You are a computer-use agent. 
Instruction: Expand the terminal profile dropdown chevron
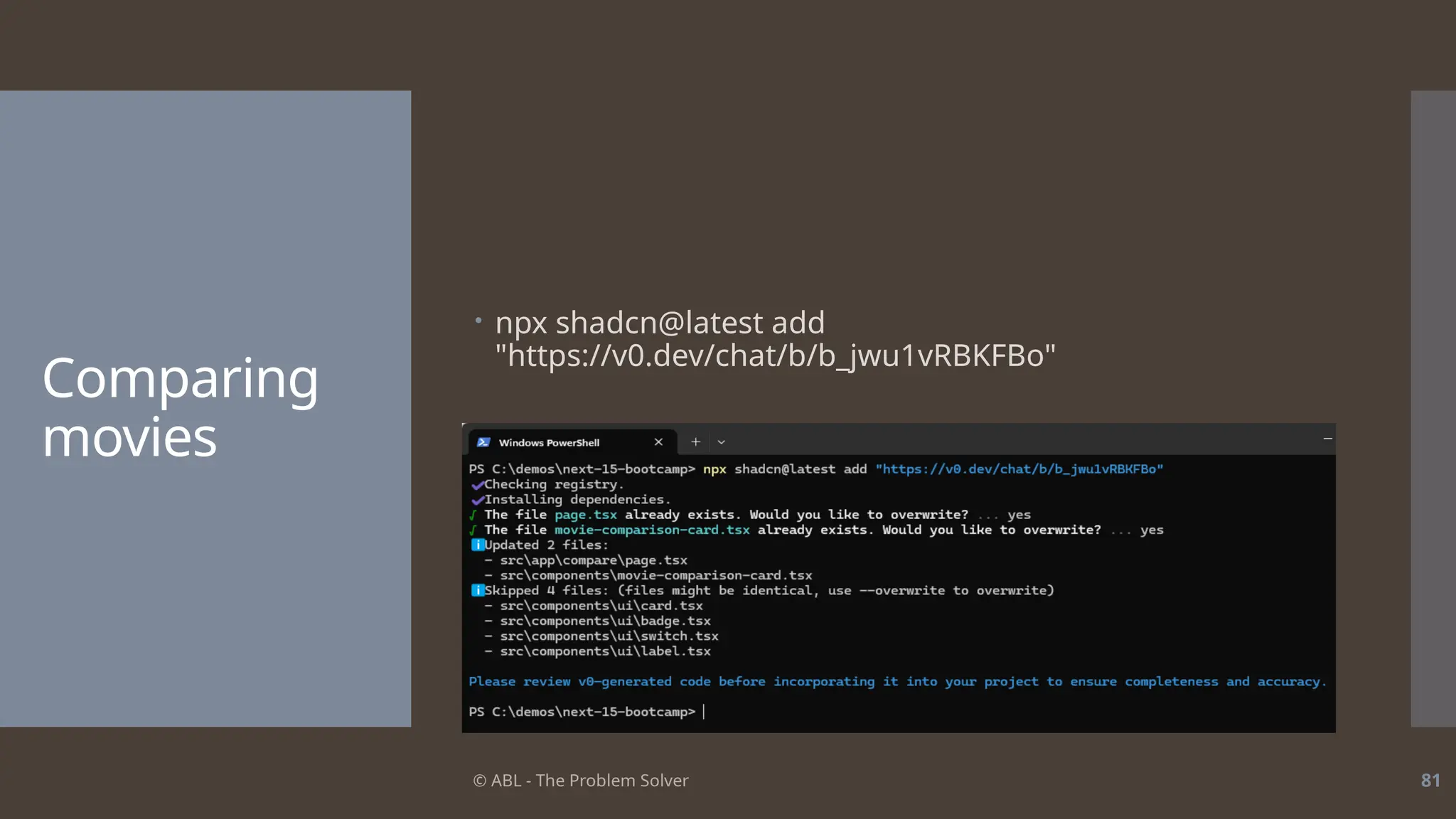[x=721, y=442]
